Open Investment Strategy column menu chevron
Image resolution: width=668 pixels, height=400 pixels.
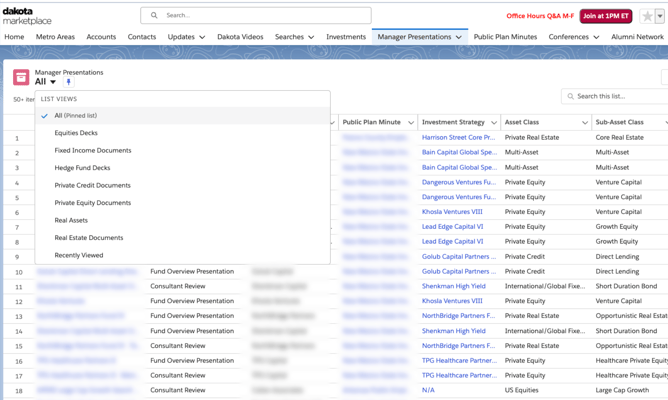point(494,123)
